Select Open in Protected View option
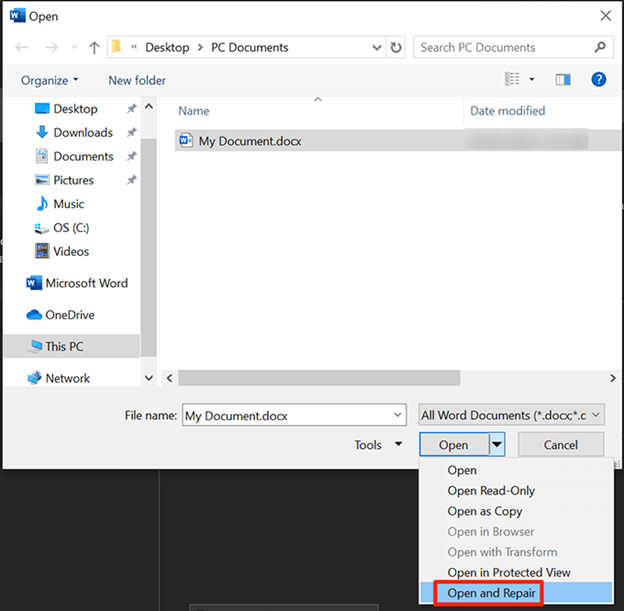 coord(509,573)
